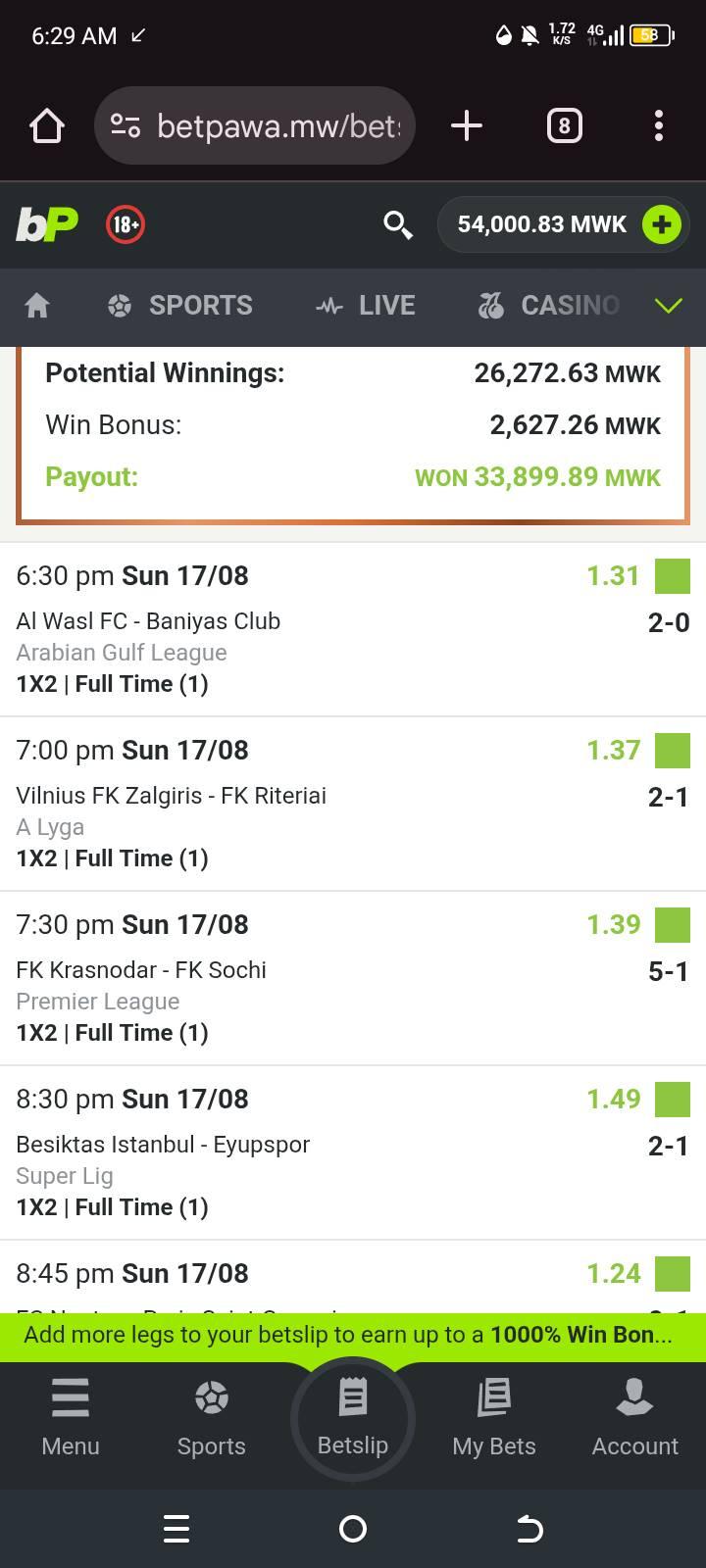Tap the betpawa.mw address bar
Viewport: 706px width, 1568px height.
click(x=255, y=125)
